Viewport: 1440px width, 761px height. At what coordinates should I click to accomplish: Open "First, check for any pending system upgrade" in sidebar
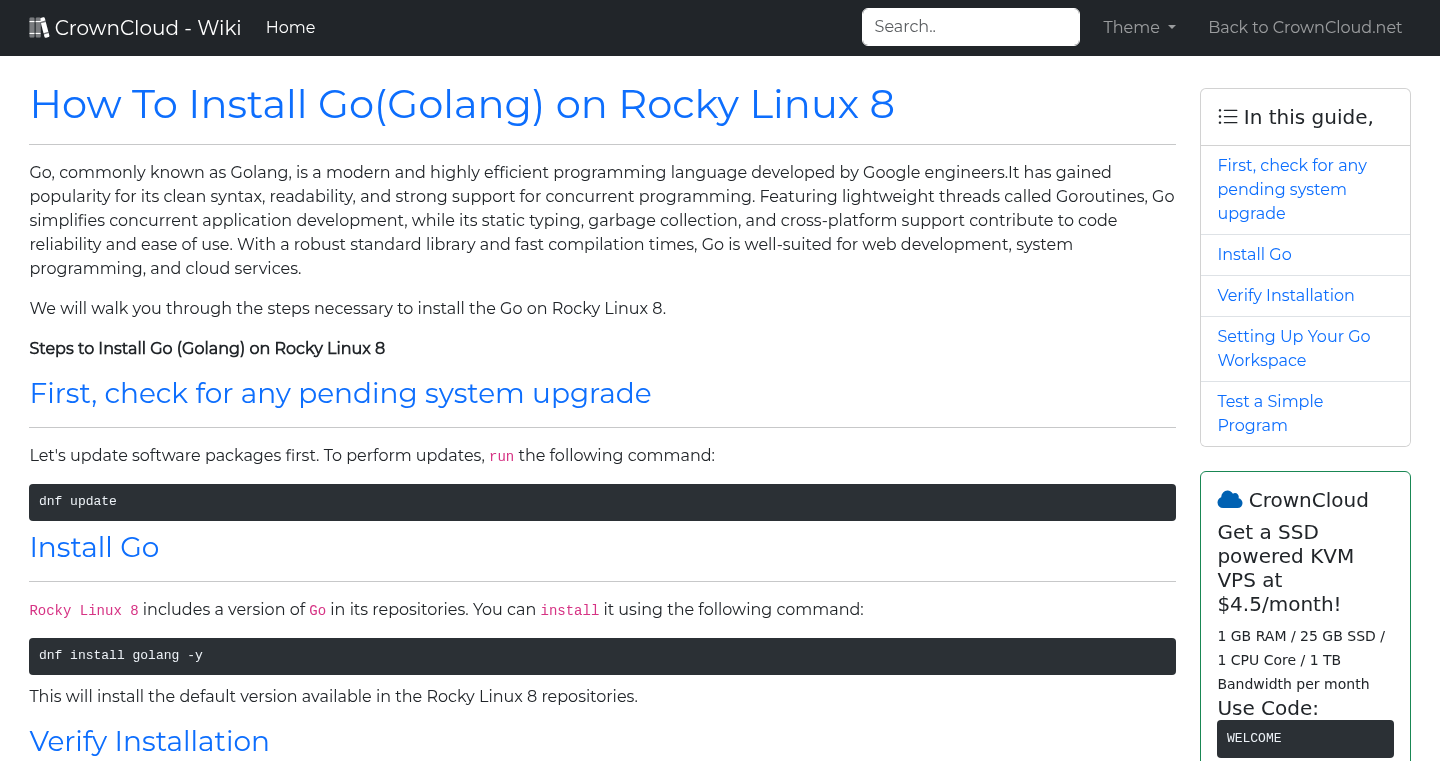point(1292,189)
